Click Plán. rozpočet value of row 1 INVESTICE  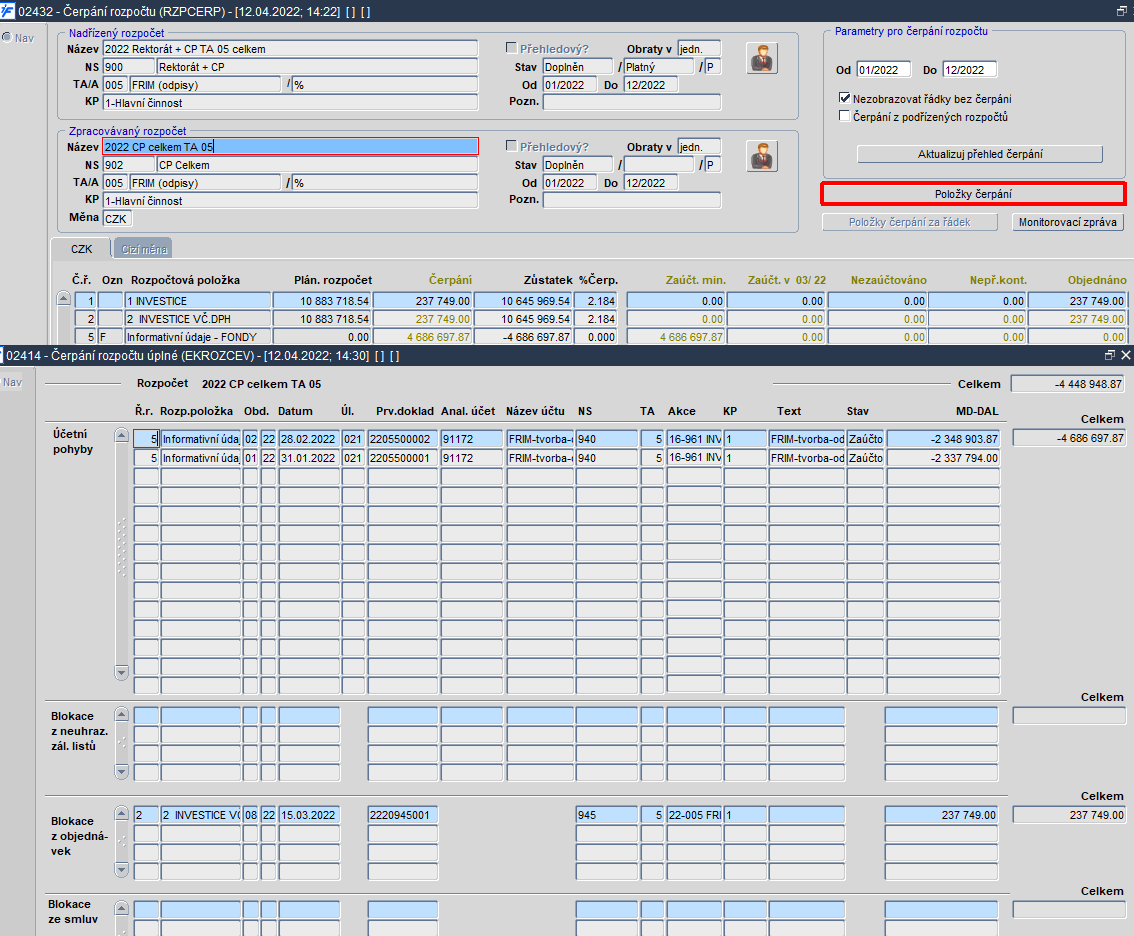point(322,300)
